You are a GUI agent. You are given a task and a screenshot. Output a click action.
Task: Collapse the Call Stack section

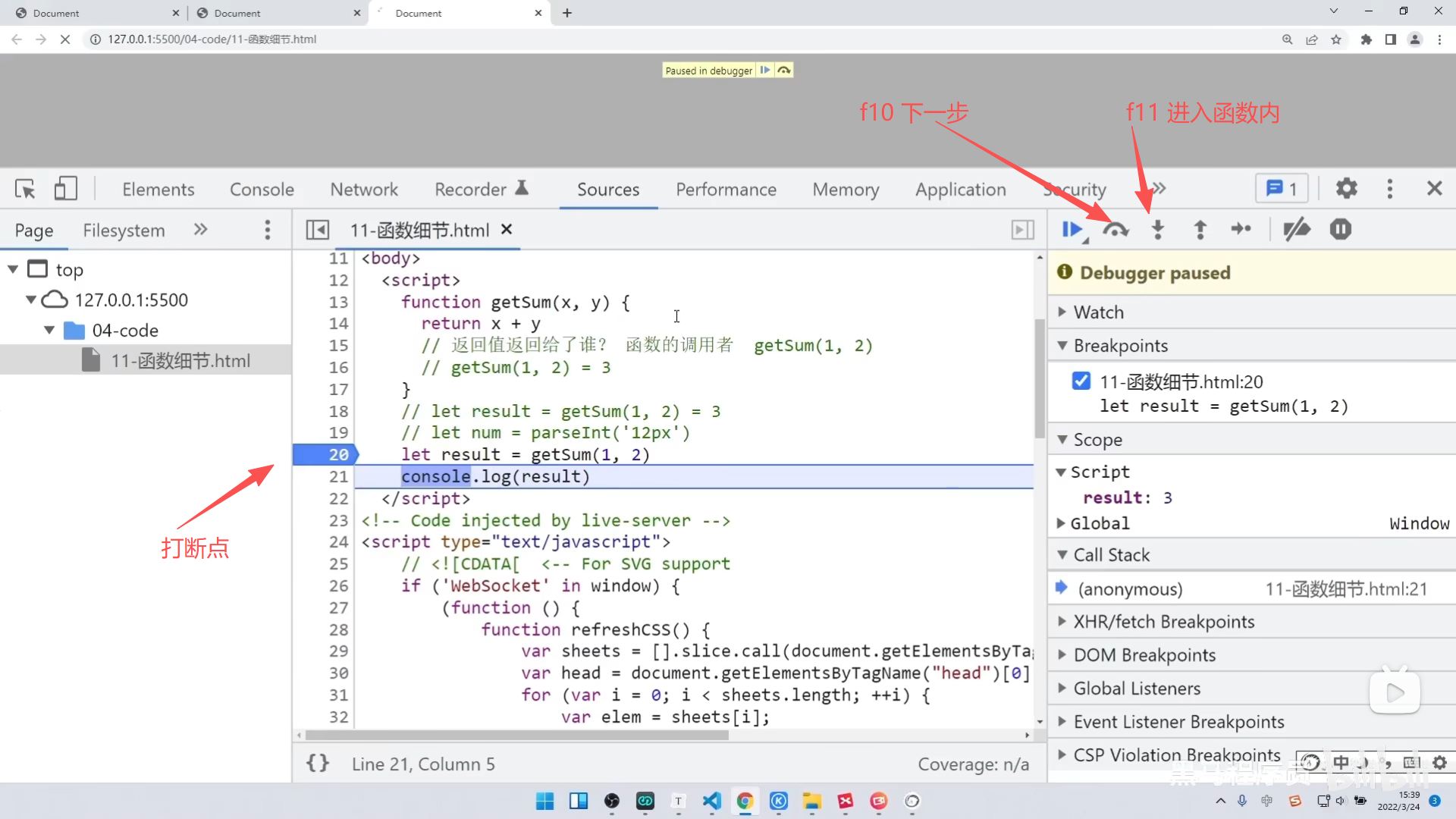(x=1251, y=554)
